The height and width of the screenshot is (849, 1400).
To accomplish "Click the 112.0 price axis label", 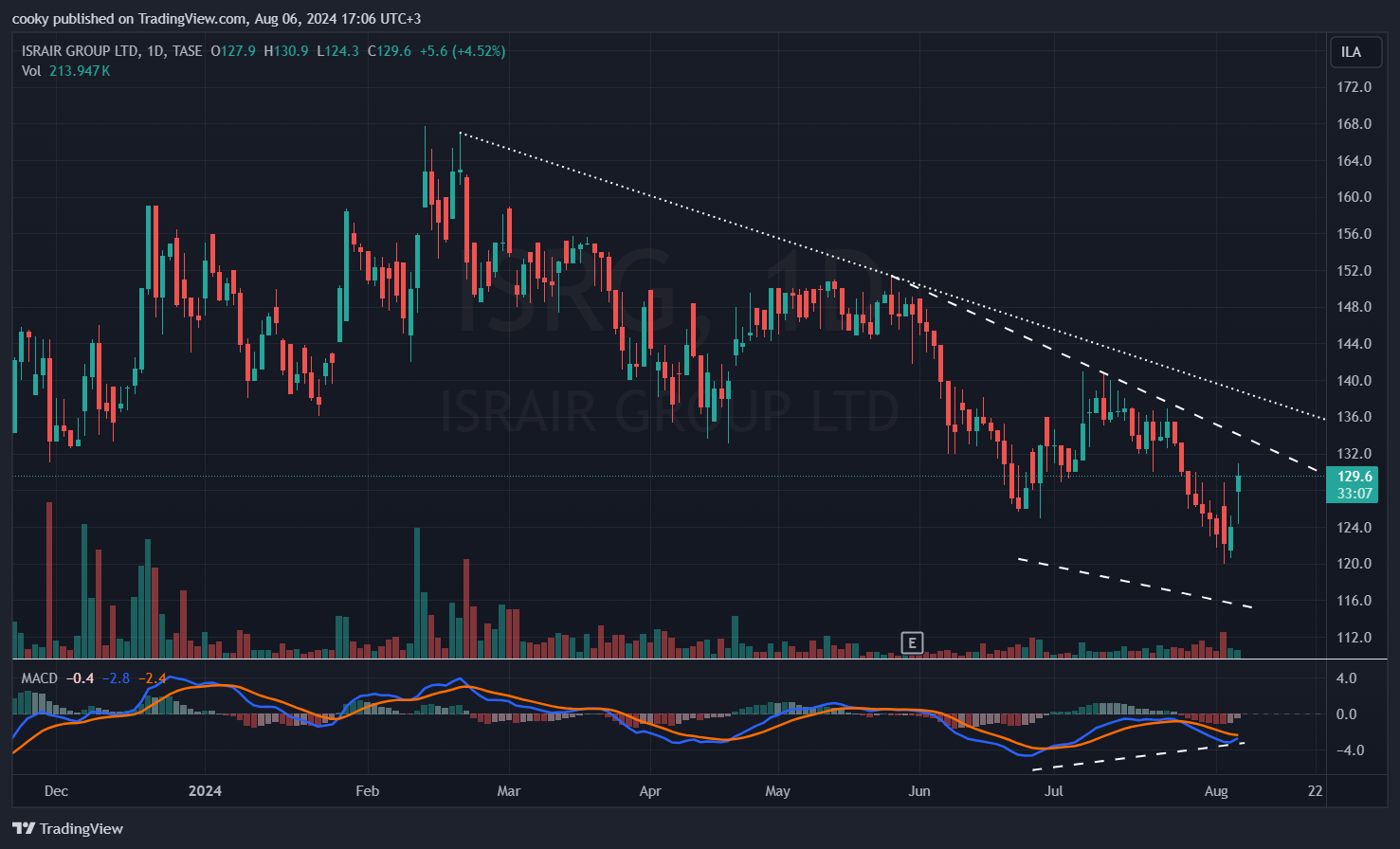I will (1354, 638).
